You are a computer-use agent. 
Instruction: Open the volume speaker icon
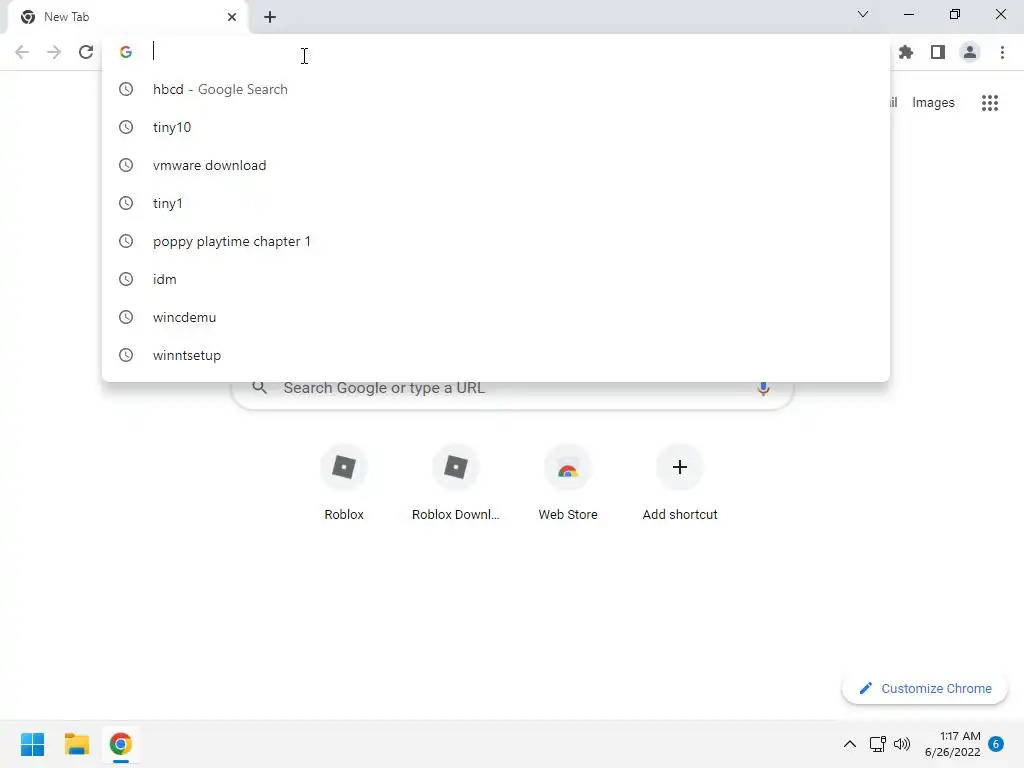coord(902,744)
